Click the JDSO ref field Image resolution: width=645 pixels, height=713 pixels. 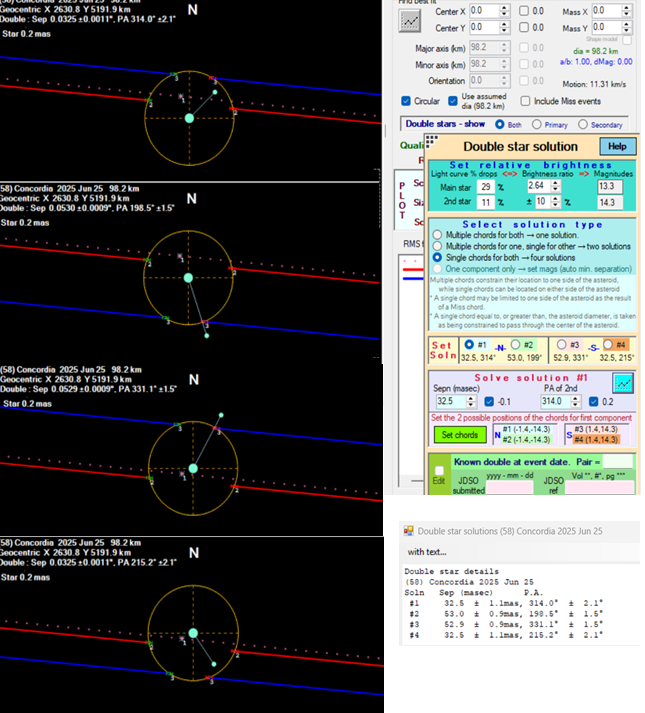599,487
